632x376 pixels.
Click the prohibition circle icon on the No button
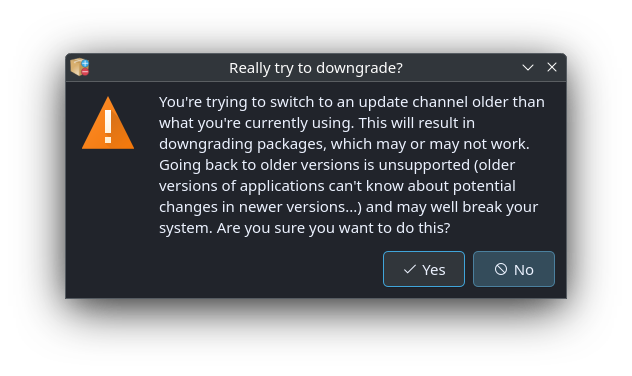(x=501, y=269)
